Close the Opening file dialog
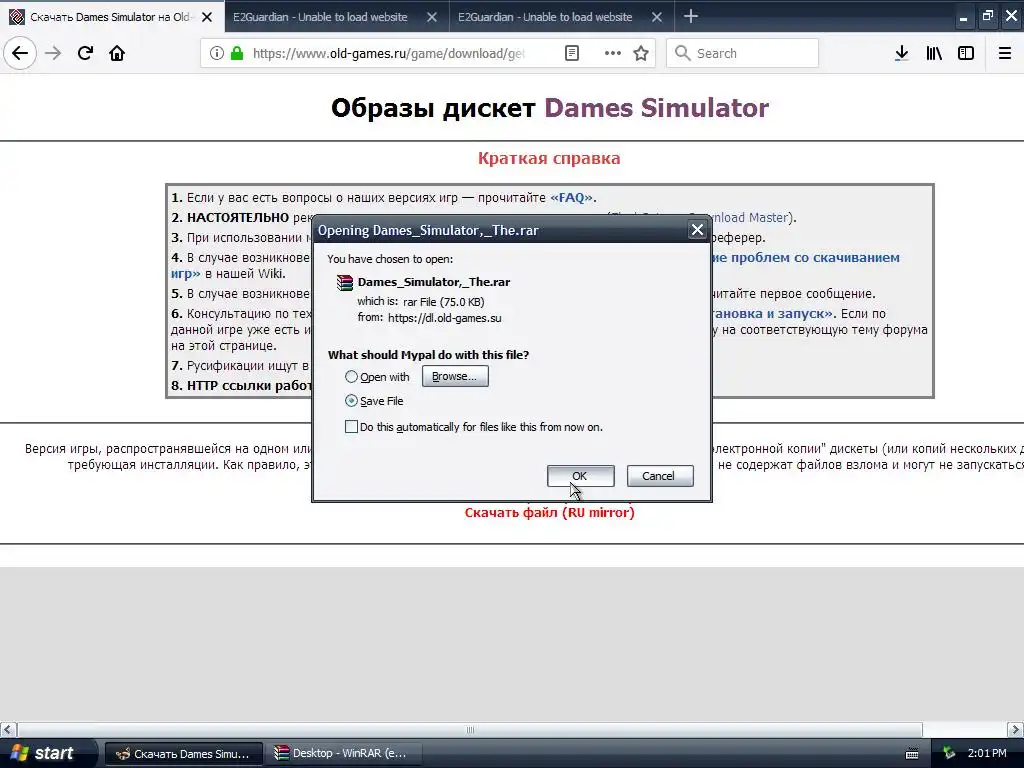 click(x=697, y=230)
